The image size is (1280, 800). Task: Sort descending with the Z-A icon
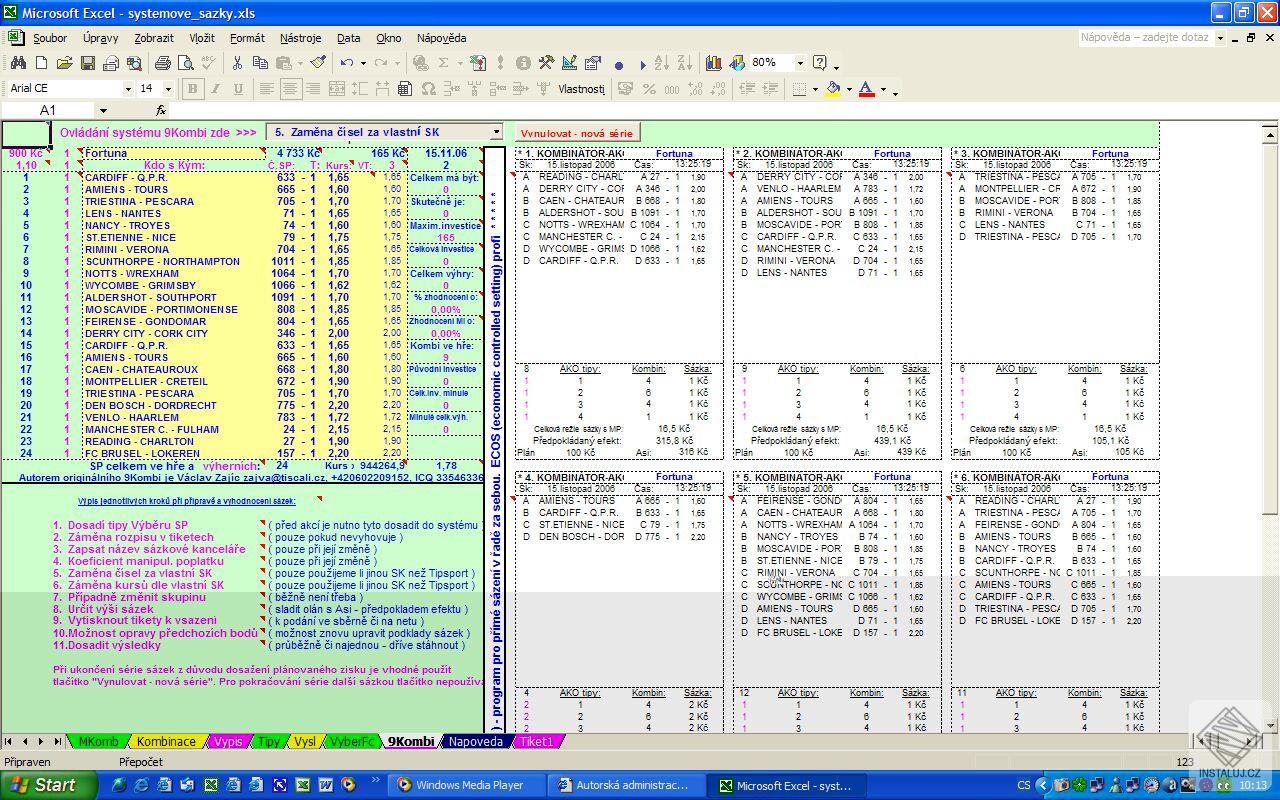click(684, 63)
